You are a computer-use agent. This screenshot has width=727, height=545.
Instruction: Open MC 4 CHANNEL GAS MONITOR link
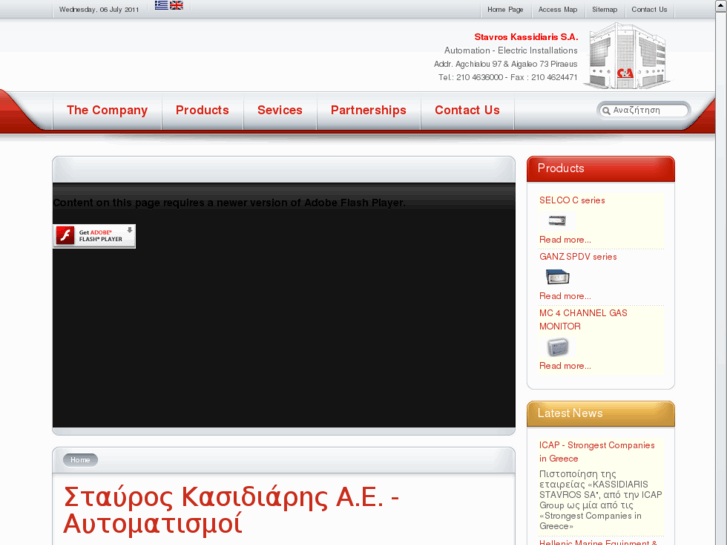[583, 320]
